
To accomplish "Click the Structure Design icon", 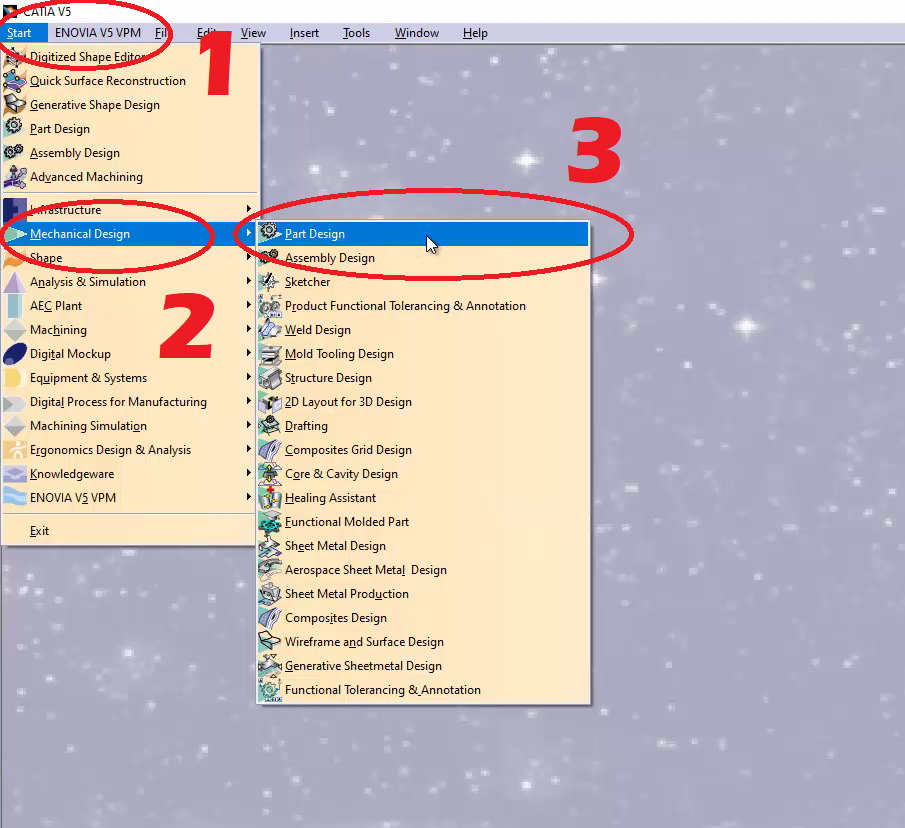I will click(x=269, y=378).
